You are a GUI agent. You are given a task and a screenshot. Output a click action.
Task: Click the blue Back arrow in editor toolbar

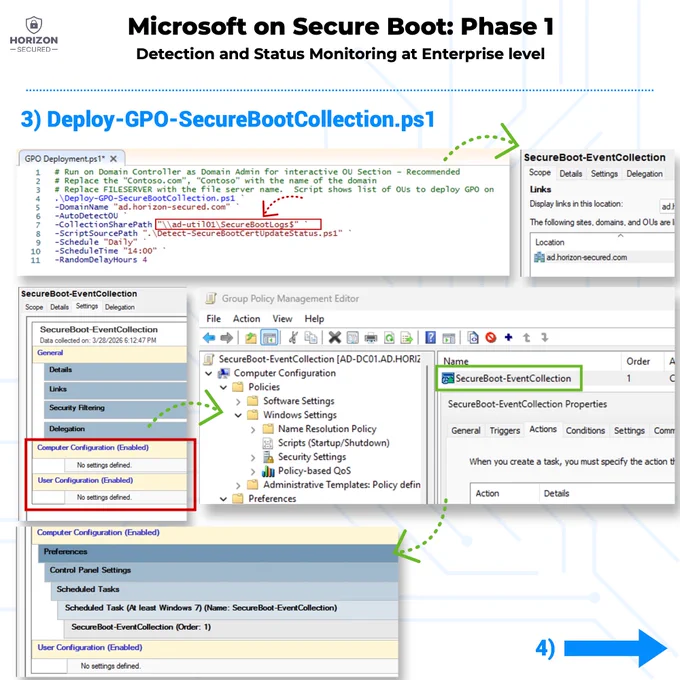[209, 337]
